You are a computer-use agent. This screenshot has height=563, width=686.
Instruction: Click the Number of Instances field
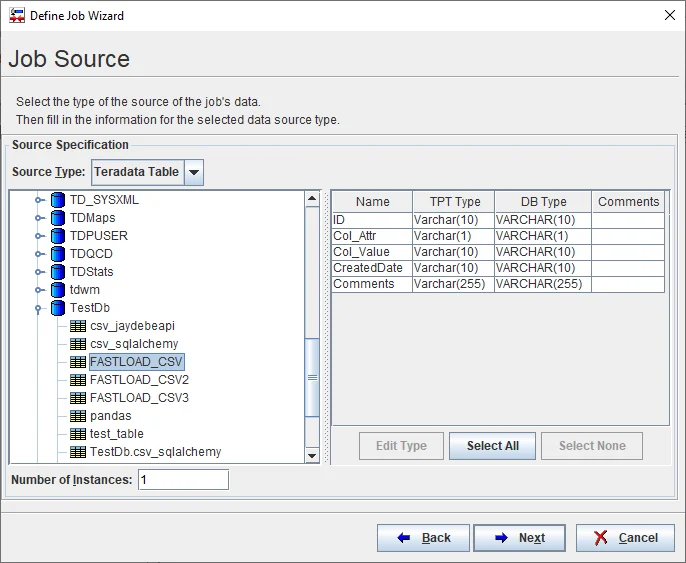183,480
